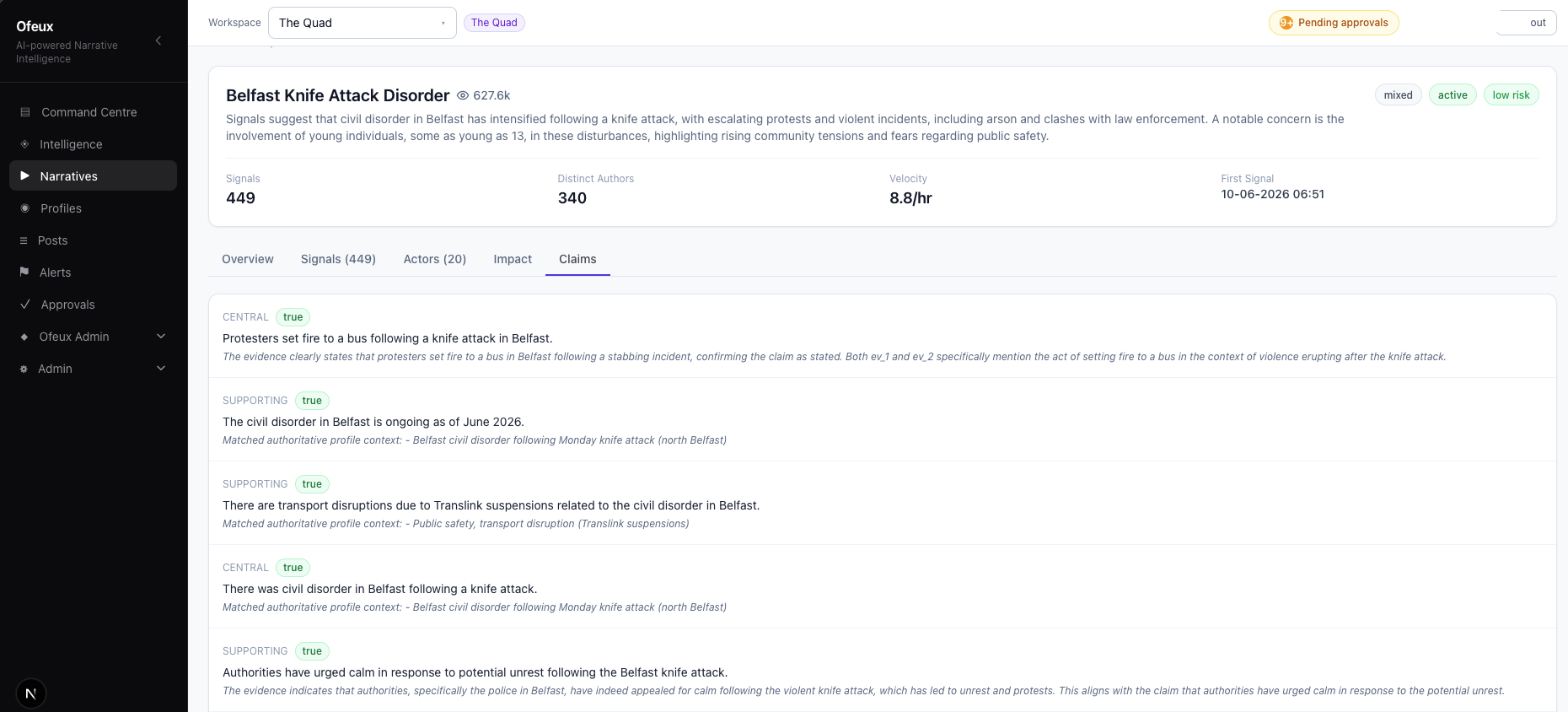Click the Pending approvals badge icon

[x=1286, y=23]
